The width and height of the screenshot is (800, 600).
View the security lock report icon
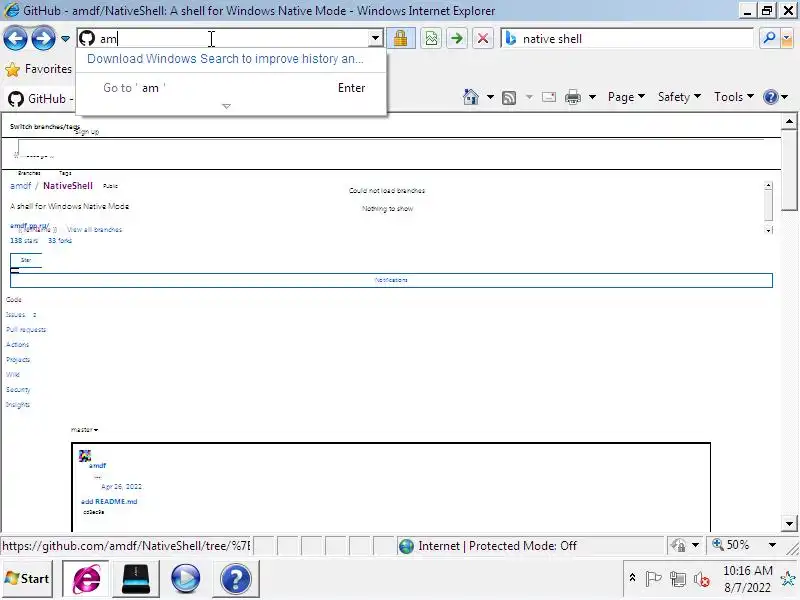point(400,38)
